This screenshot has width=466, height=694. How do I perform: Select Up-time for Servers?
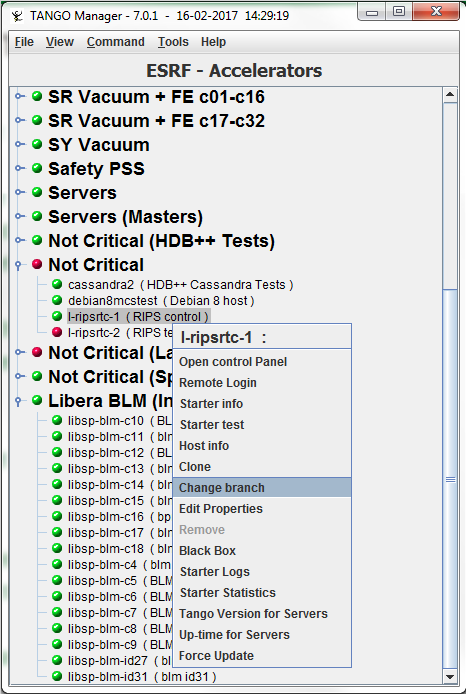point(262,635)
